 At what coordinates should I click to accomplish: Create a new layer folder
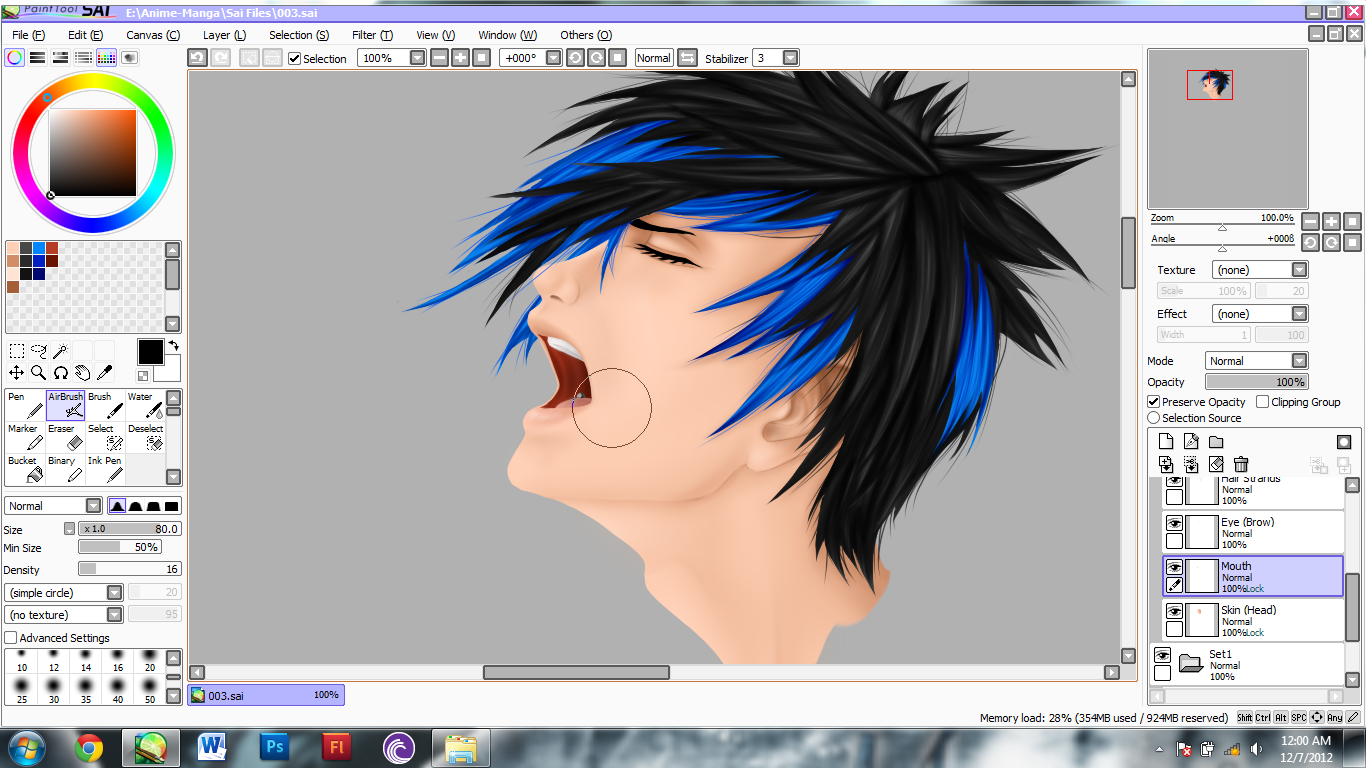tap(1216, 442)
